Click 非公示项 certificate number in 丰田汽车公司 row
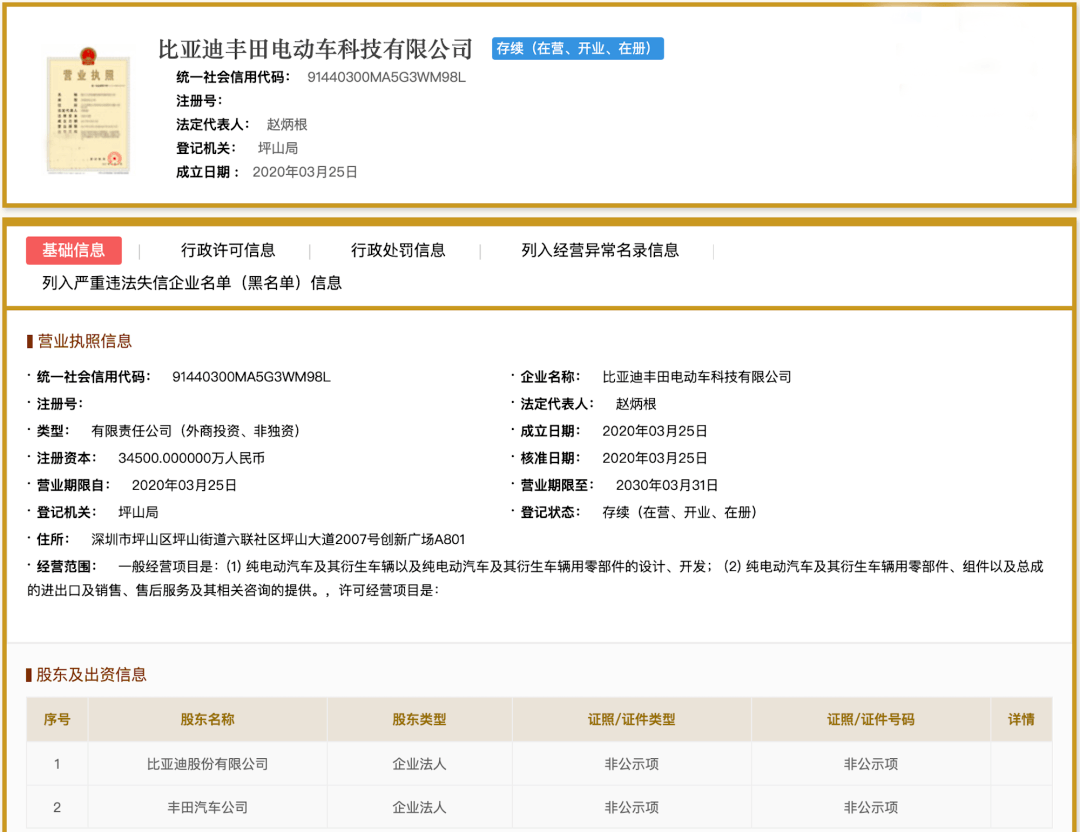 click(871, 807)
